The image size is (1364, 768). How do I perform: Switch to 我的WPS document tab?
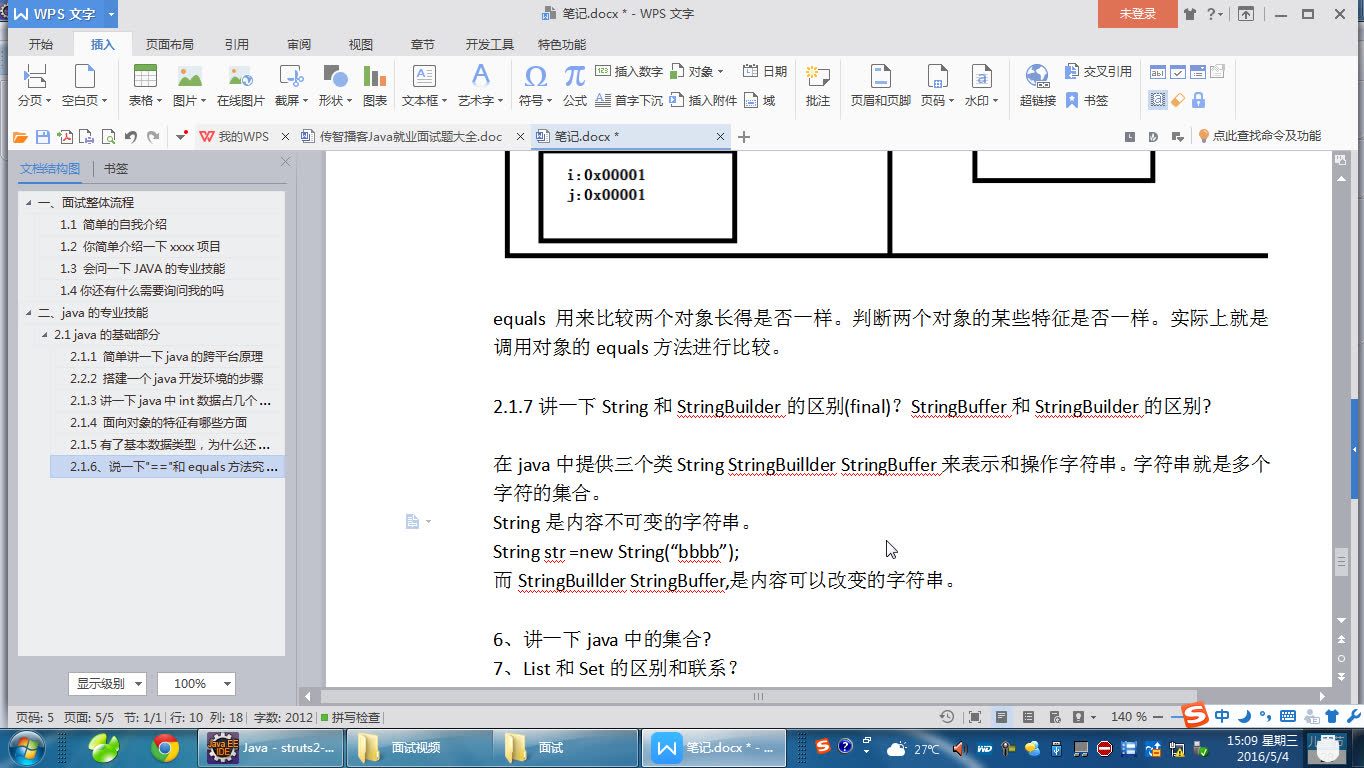pos(244,137)
